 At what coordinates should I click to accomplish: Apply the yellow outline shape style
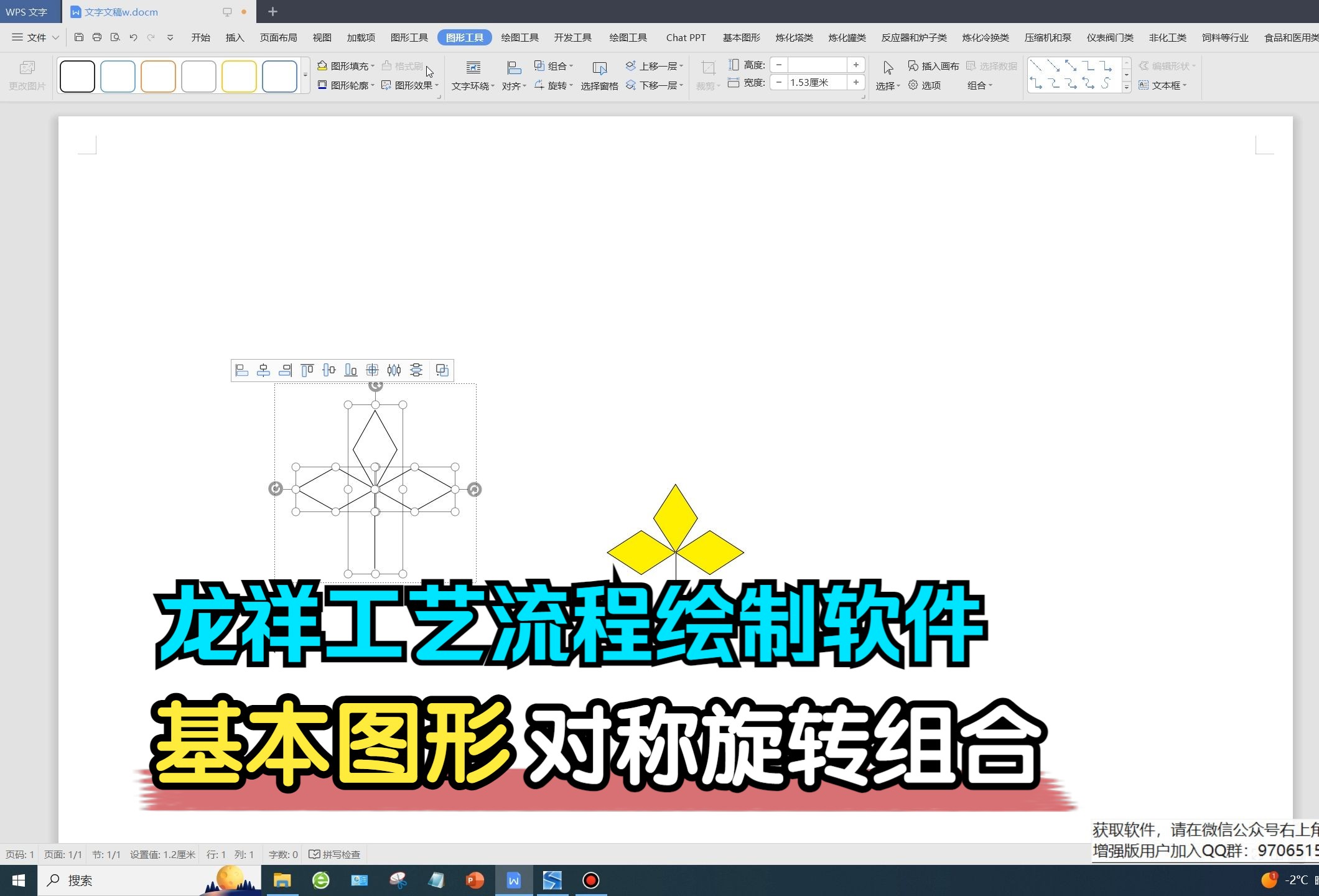point(239,76)
